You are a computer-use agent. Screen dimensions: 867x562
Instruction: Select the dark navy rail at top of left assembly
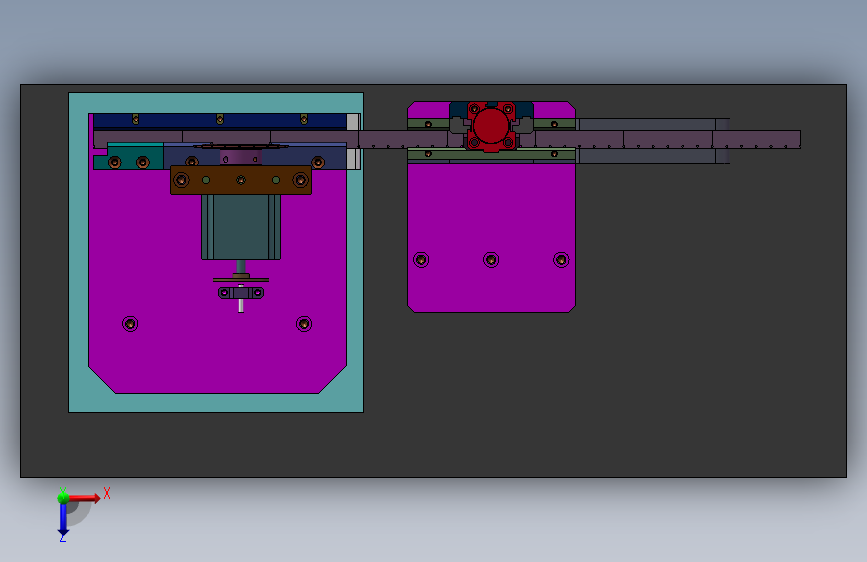tap(220, 121)
